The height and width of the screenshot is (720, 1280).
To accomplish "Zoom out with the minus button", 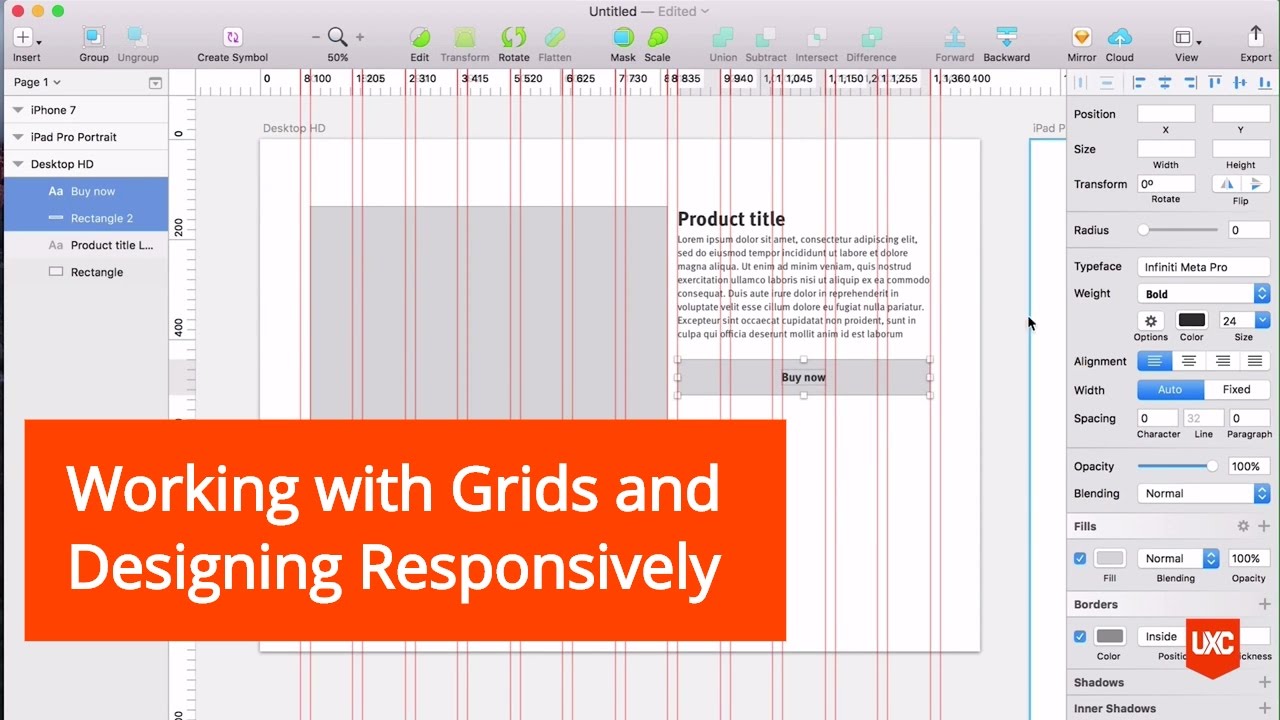I will pos(316,38).
